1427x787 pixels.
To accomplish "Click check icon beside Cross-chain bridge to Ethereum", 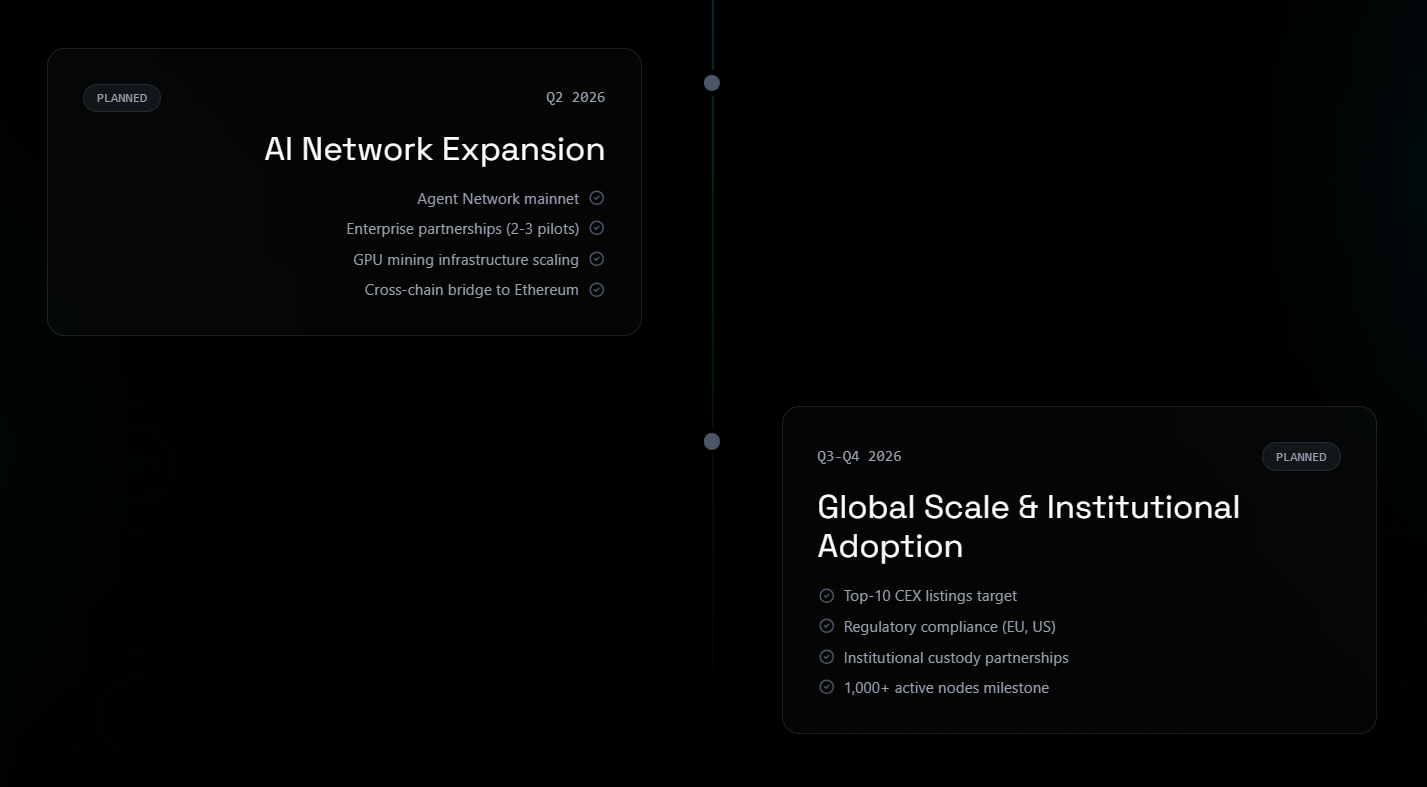I will (x=597, y=290).
